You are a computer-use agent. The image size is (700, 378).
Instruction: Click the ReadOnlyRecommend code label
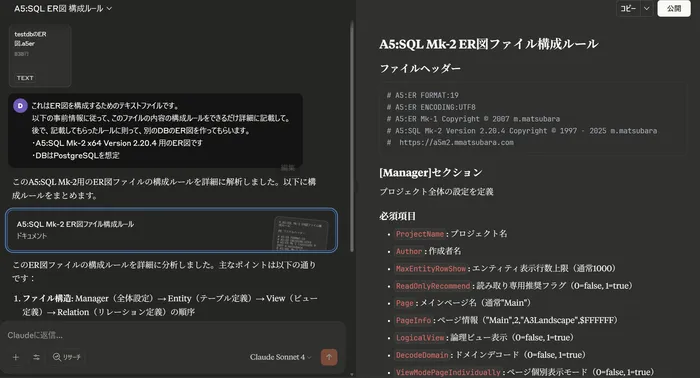click(433, 286)
